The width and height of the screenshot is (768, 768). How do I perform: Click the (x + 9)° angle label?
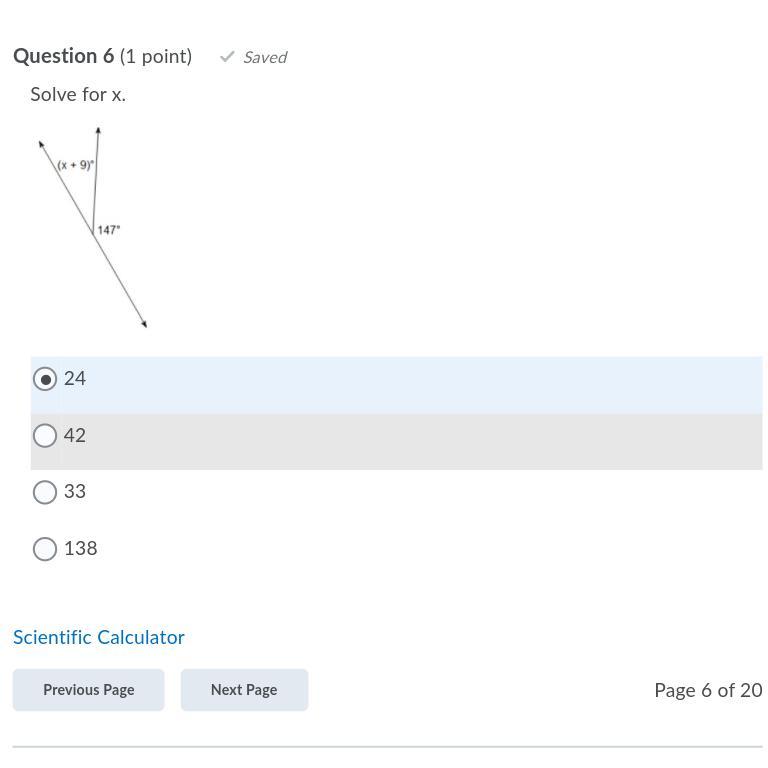[x=75, y=165]
